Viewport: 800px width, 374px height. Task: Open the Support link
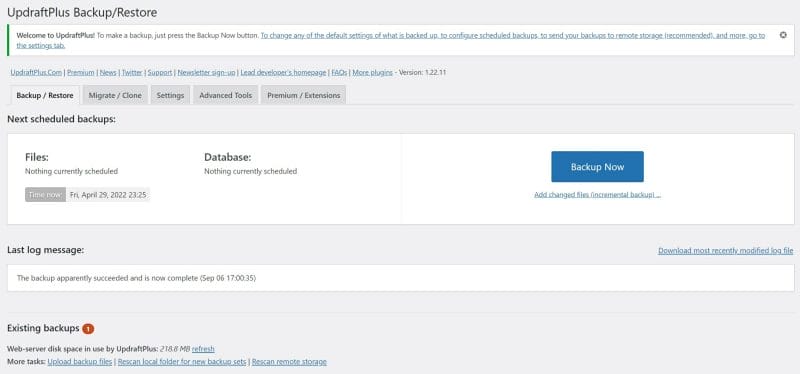click(160, 72)
